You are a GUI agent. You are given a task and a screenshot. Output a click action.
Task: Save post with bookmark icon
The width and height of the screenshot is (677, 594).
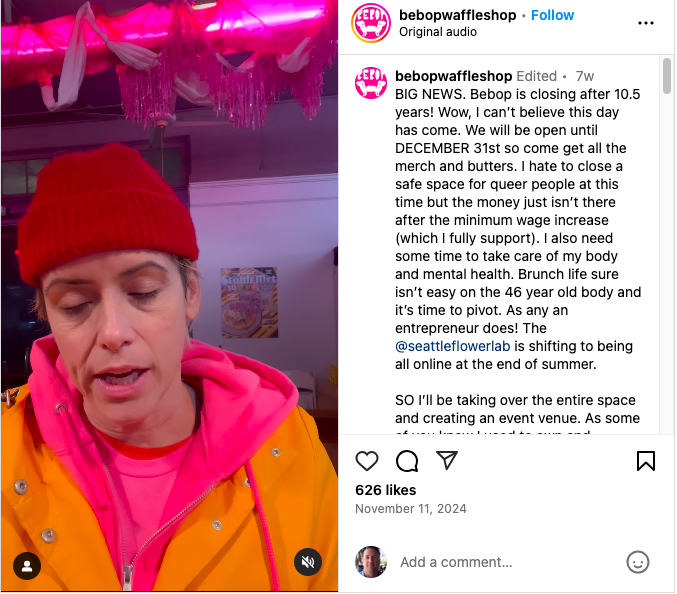645,461
